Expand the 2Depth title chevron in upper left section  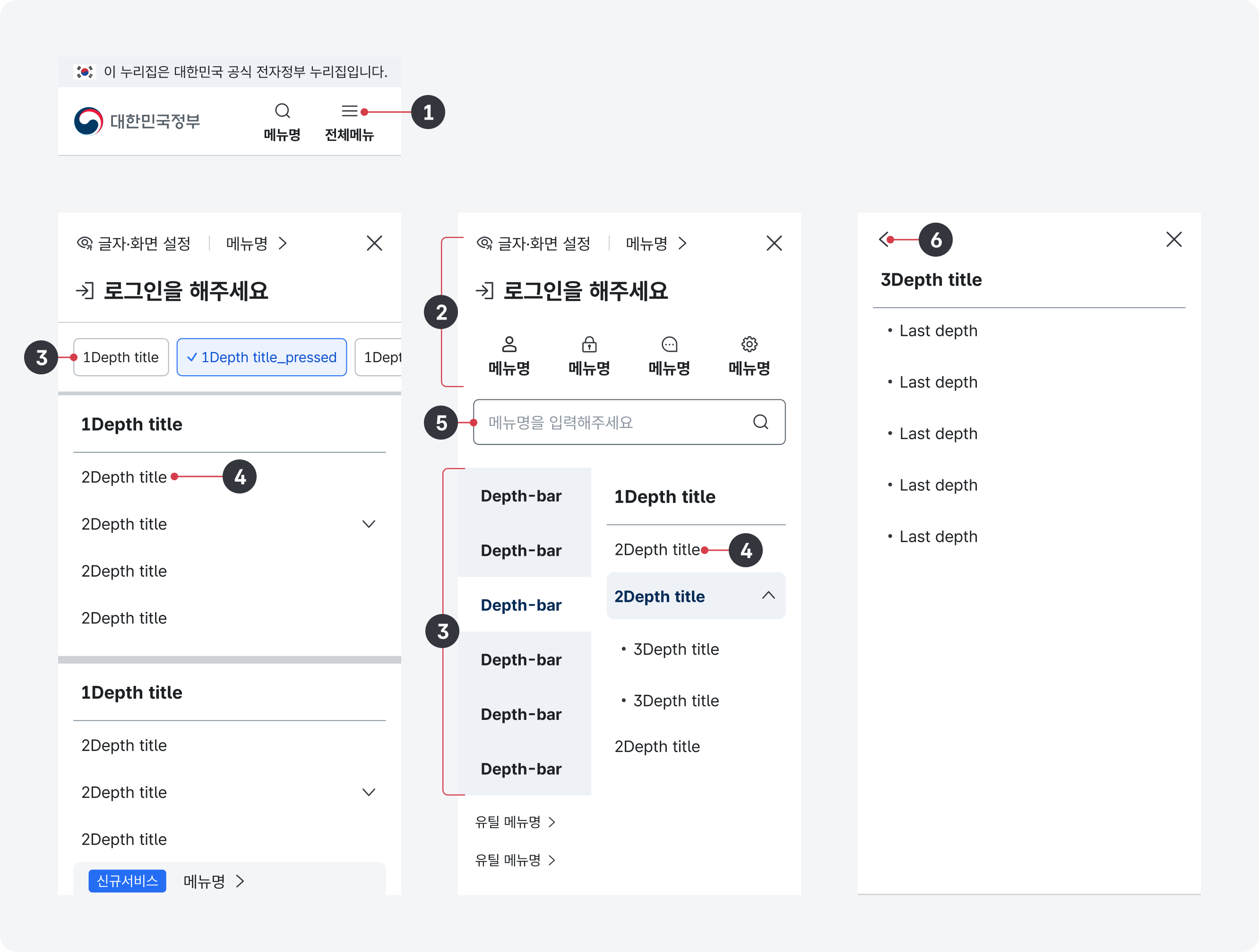369,524
